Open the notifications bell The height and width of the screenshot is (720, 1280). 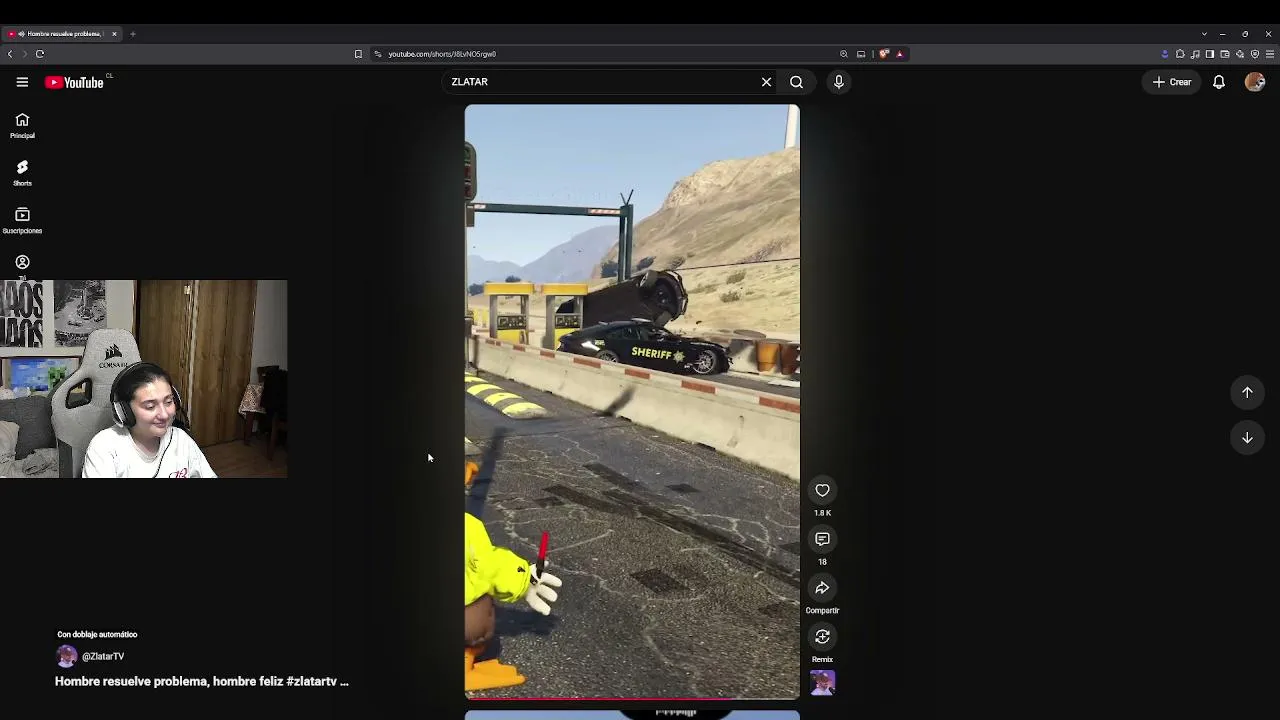click(x=1219, y=82)
